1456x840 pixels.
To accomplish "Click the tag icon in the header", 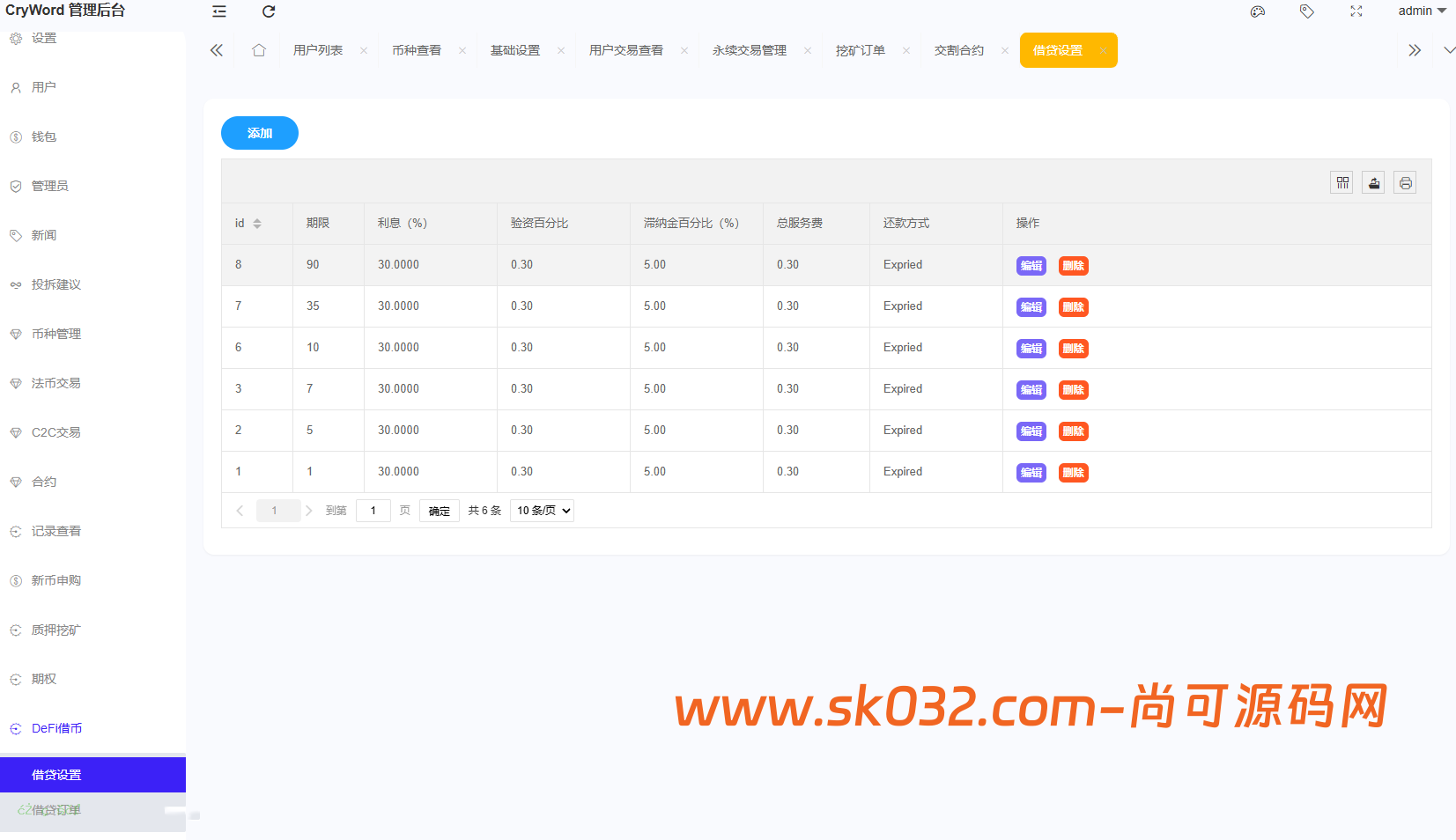I will tap(1307, 11).
